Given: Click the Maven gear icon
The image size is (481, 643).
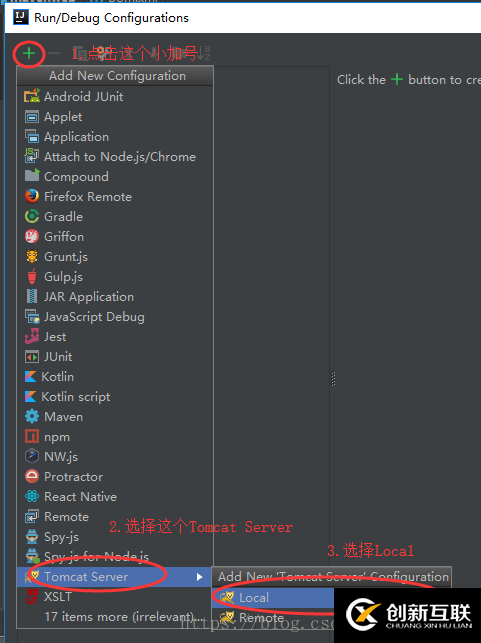Looking at the screenshot, I should pos(32,416).
